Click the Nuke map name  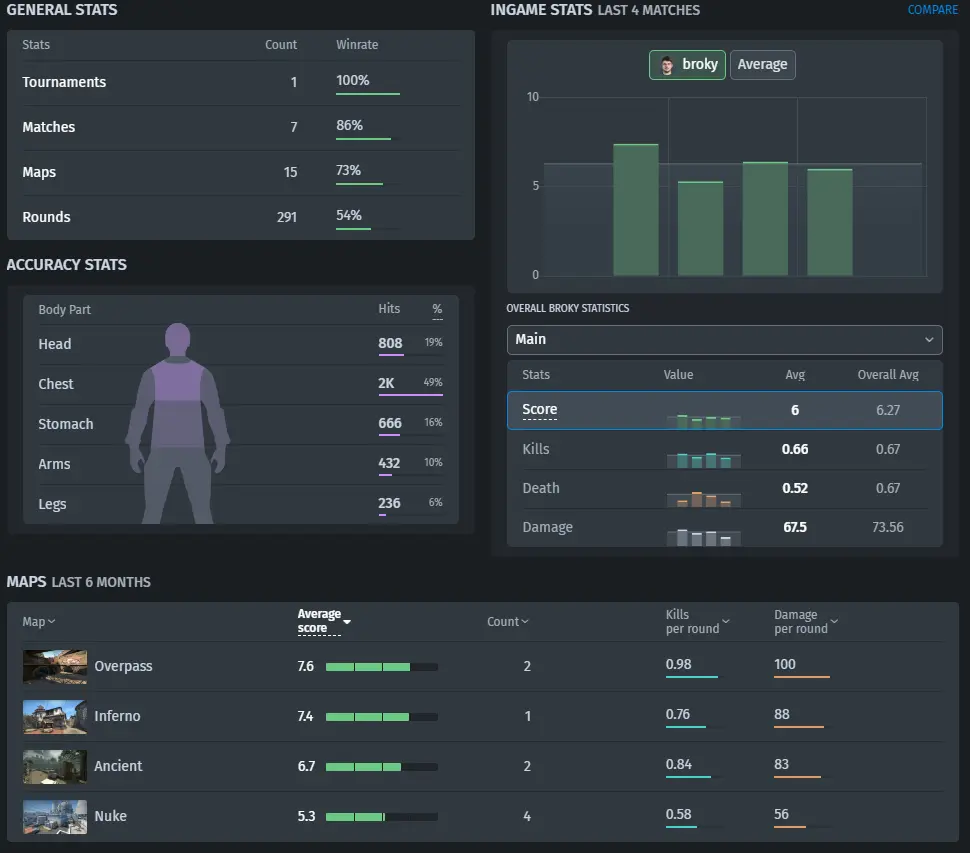pos(110,817)
